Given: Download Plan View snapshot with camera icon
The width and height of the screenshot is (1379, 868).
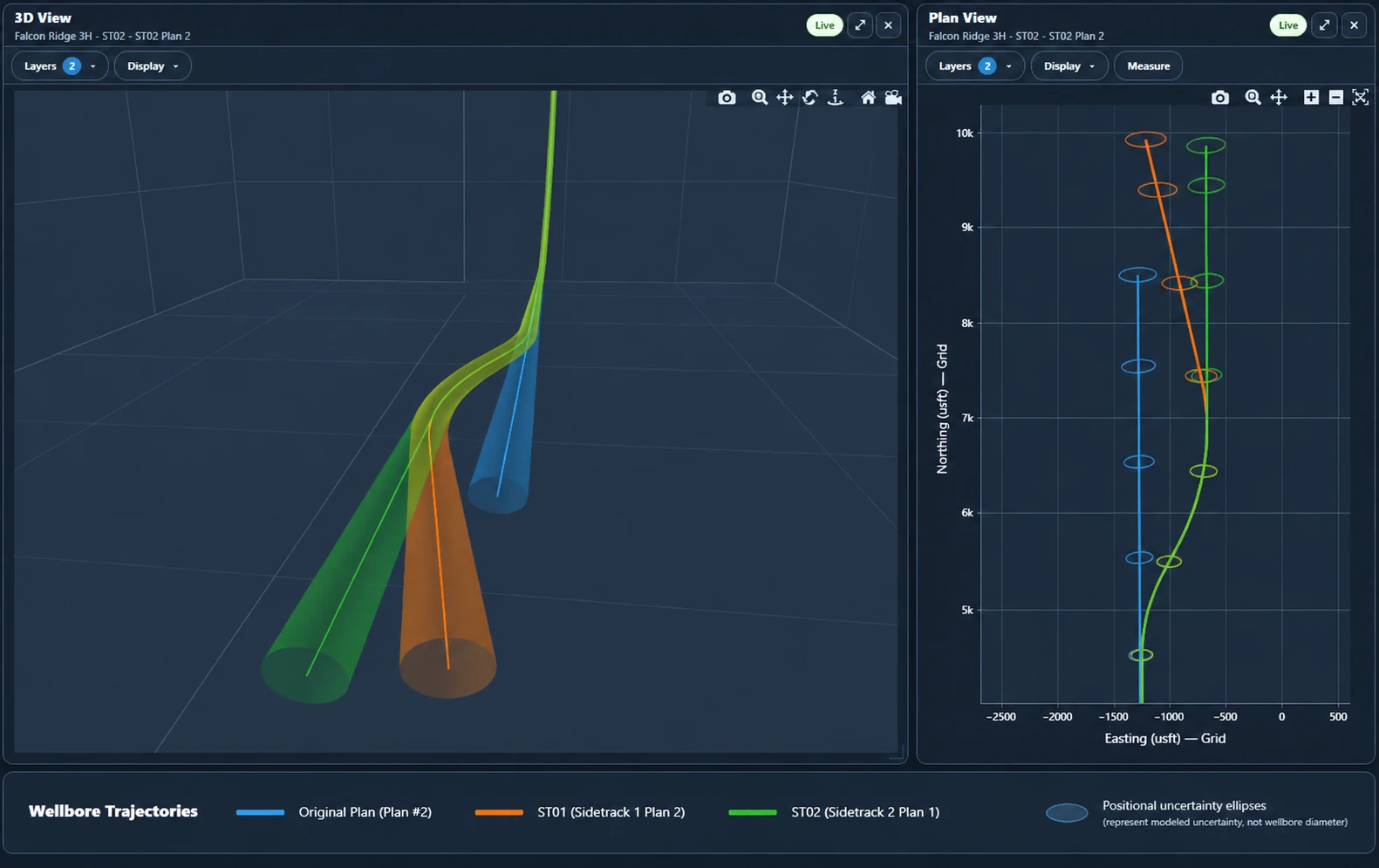Looking at the screenshot, I should (1220, 98).
